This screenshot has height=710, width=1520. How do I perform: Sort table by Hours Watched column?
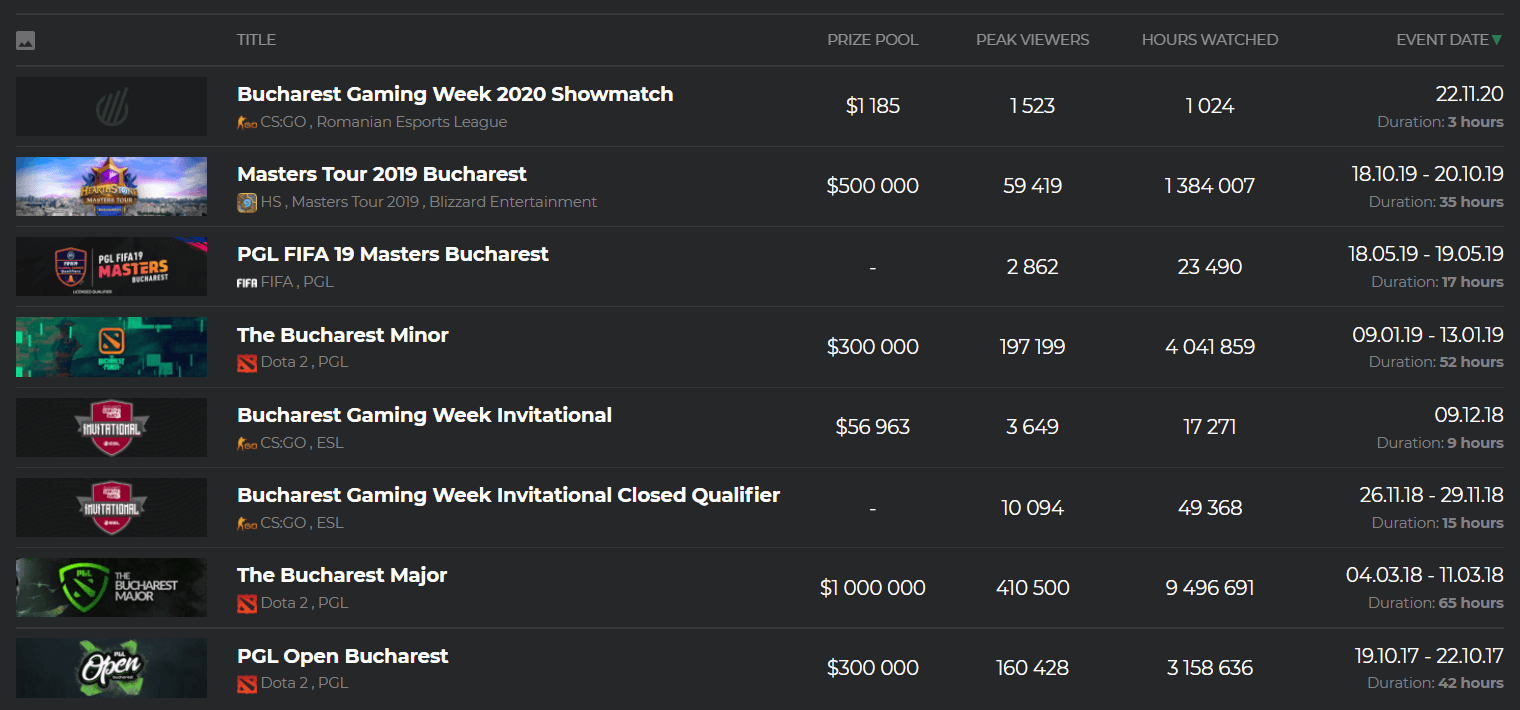pyautogui.click(x=1209, y=40)
